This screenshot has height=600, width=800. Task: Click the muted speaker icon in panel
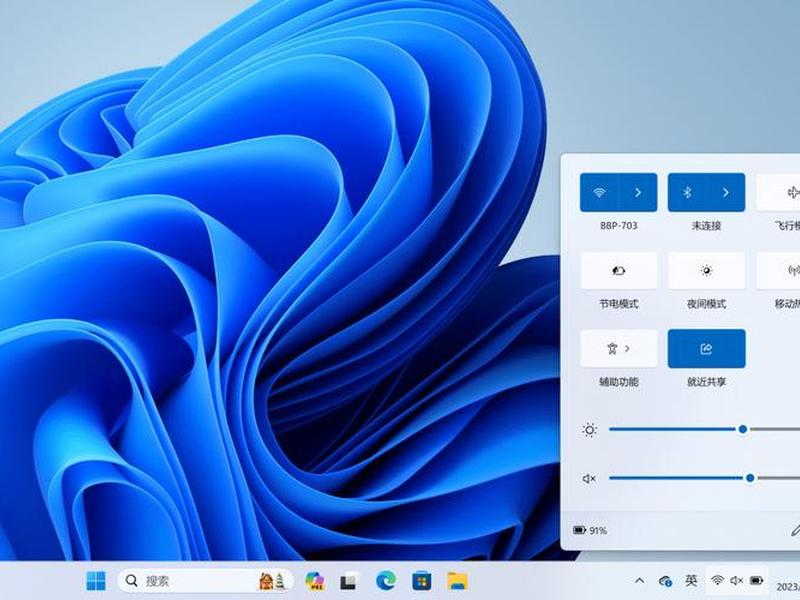pos(589,479)
